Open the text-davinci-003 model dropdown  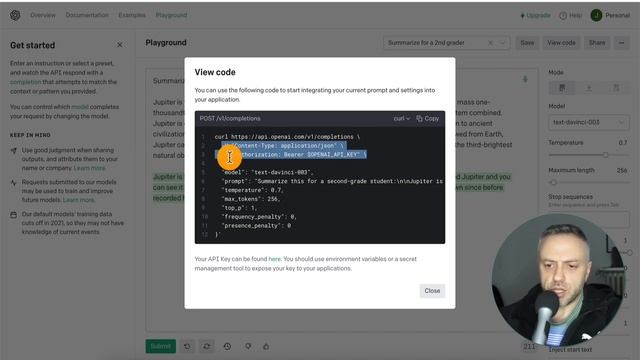coord(589,122)
